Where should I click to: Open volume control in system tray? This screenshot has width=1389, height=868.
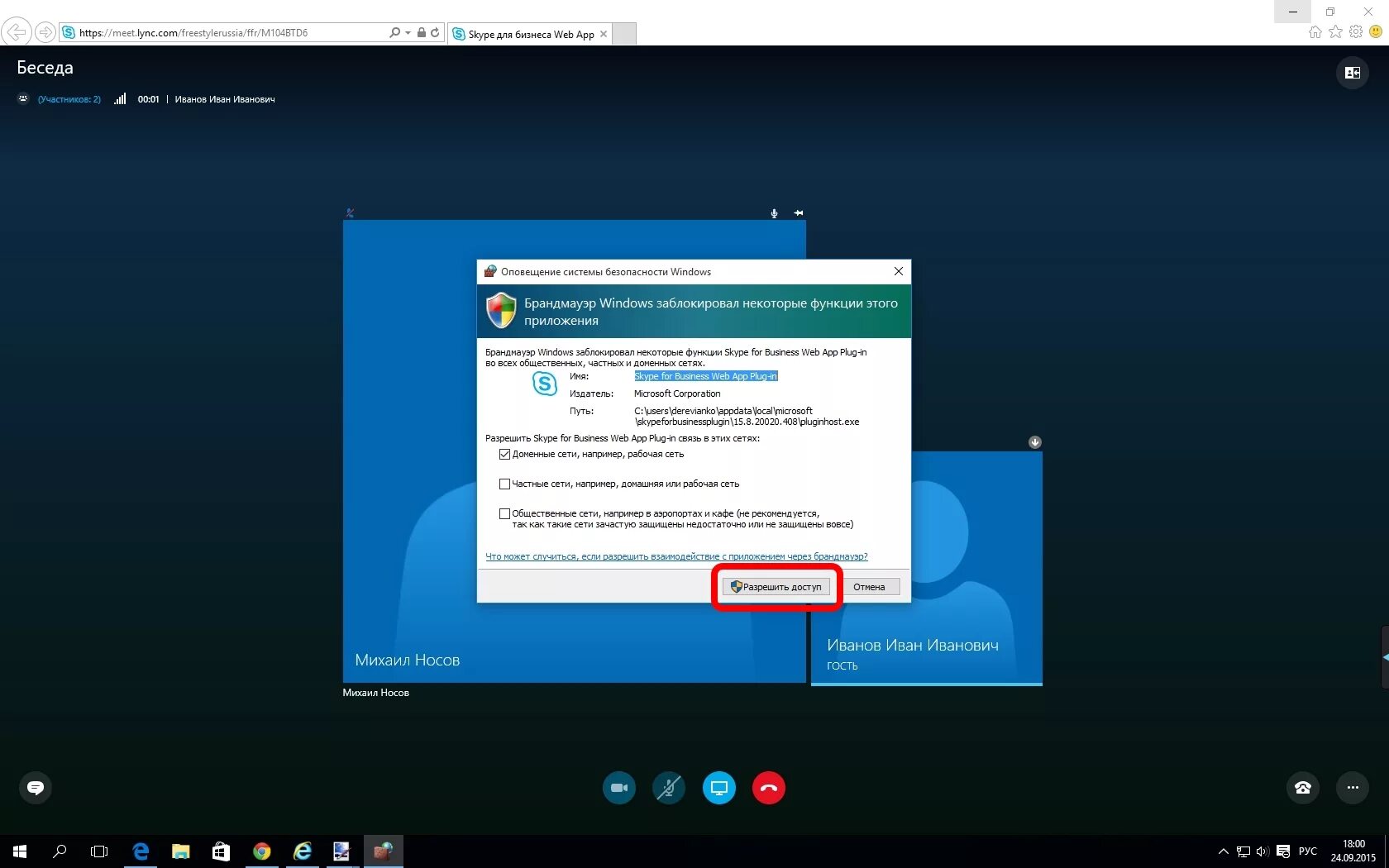click(x=1262, y=851)
